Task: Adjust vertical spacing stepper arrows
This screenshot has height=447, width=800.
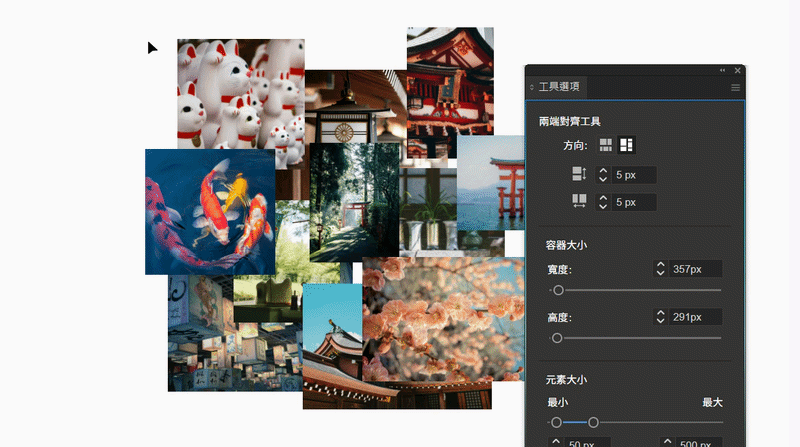Action: (x=603, y=175)
